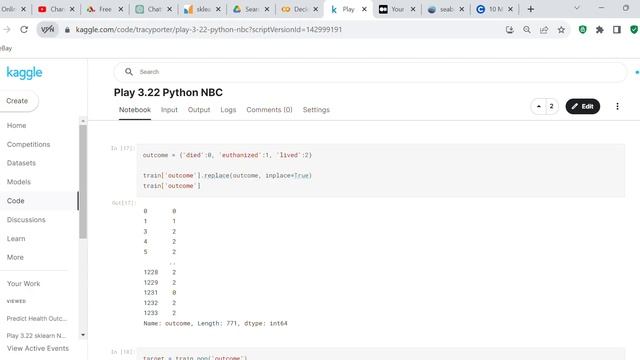Image resolution: width=640 pixels, height=360 pixels.
Task: Expand More in the sidebar
Action: pos(15,258)
